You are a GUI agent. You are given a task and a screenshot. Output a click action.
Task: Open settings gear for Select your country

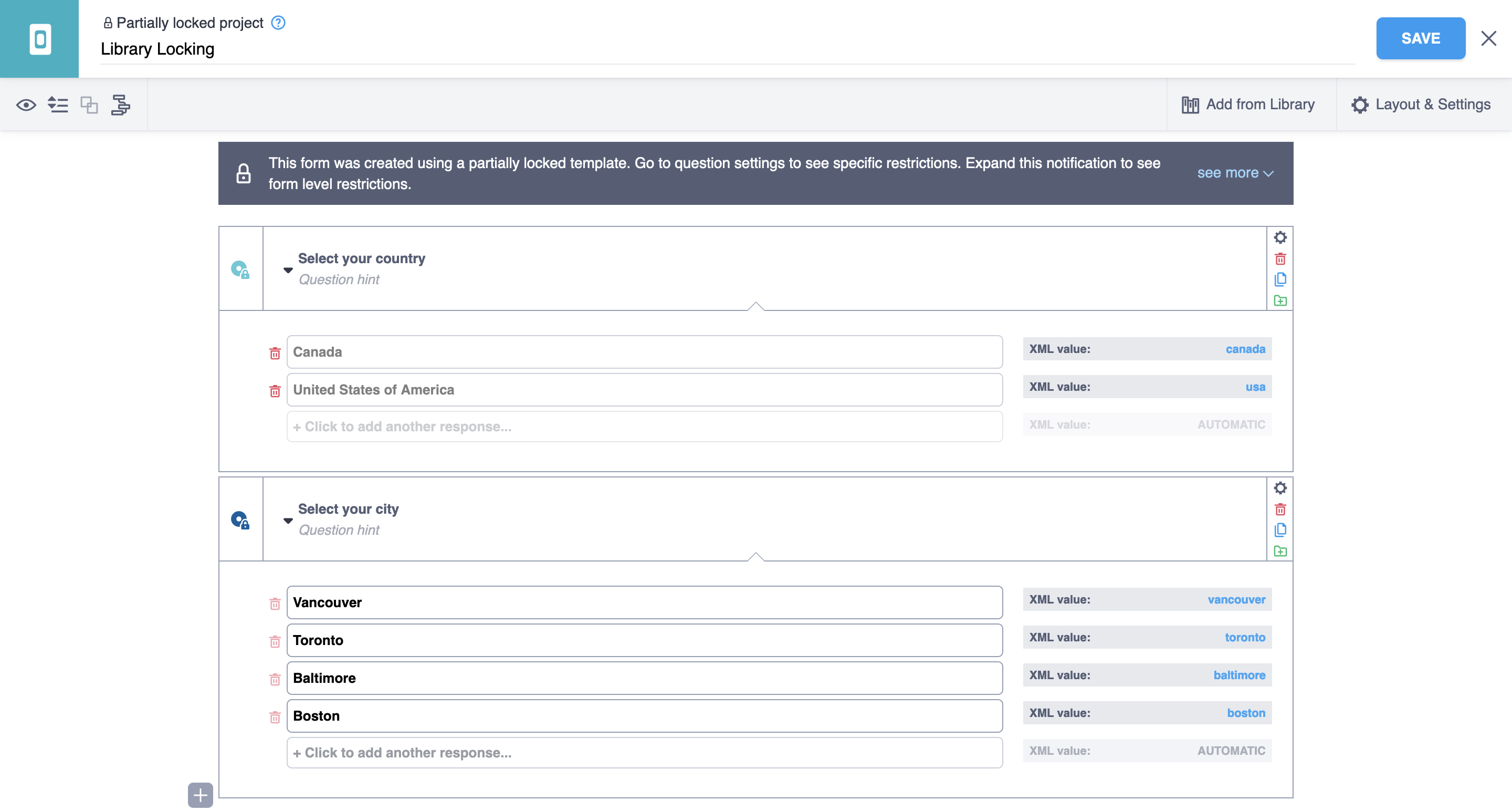[x=1280, y=237]
